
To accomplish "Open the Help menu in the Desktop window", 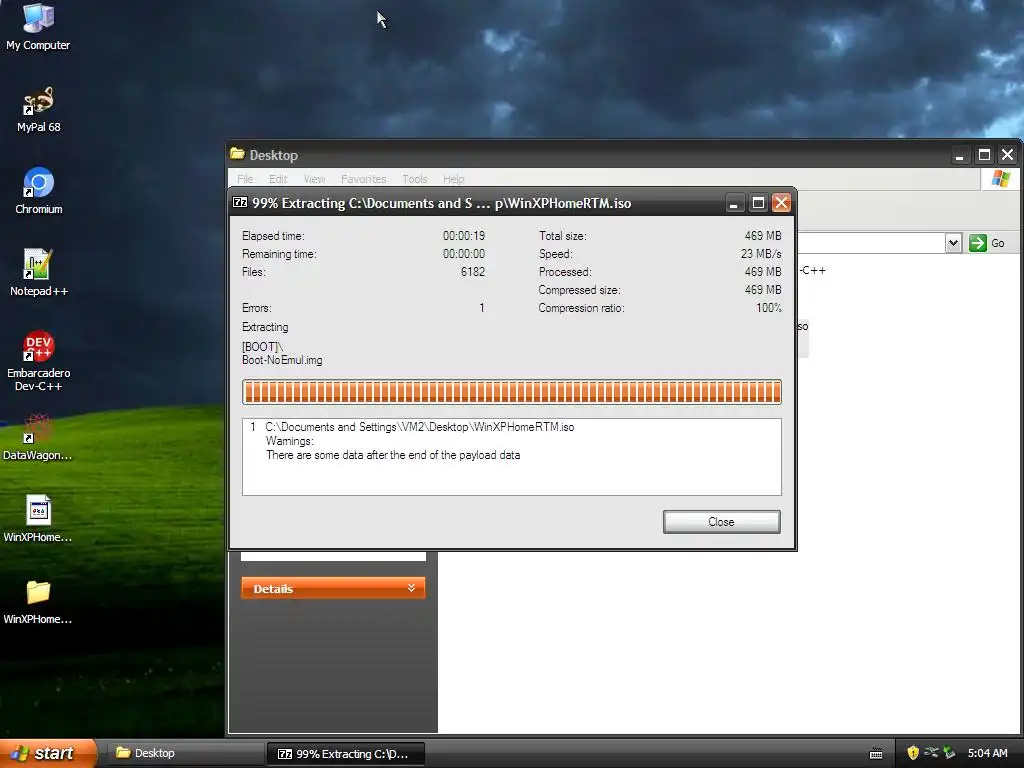I will 453,179.
